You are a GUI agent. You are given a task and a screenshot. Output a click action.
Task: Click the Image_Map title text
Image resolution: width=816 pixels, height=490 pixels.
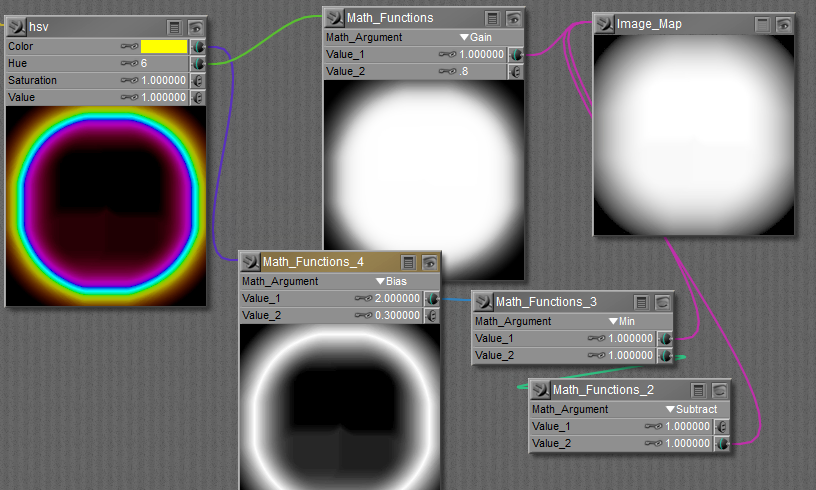(649, 24)
